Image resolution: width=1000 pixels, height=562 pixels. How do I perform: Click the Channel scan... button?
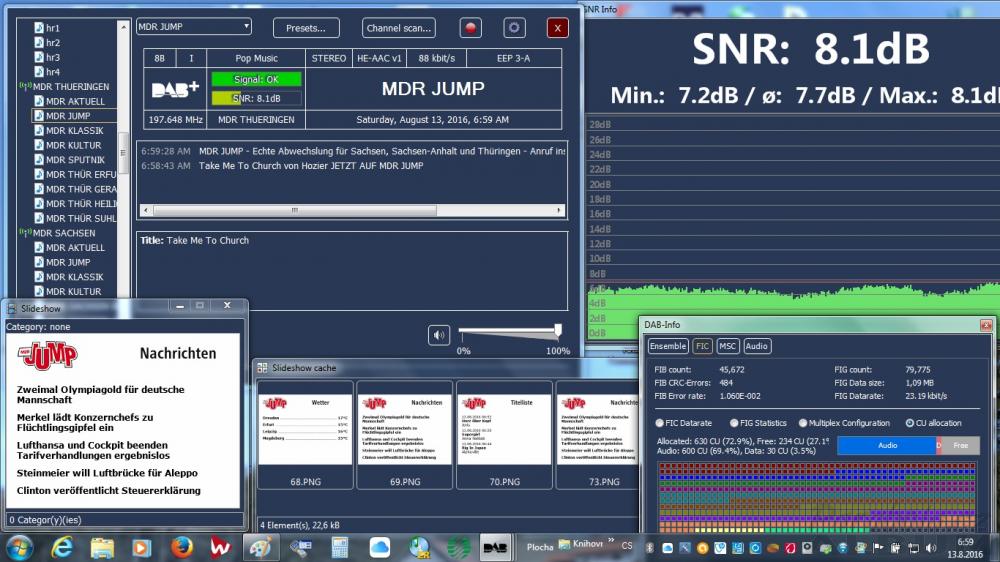pyautogui.click(x=399, y=28)
